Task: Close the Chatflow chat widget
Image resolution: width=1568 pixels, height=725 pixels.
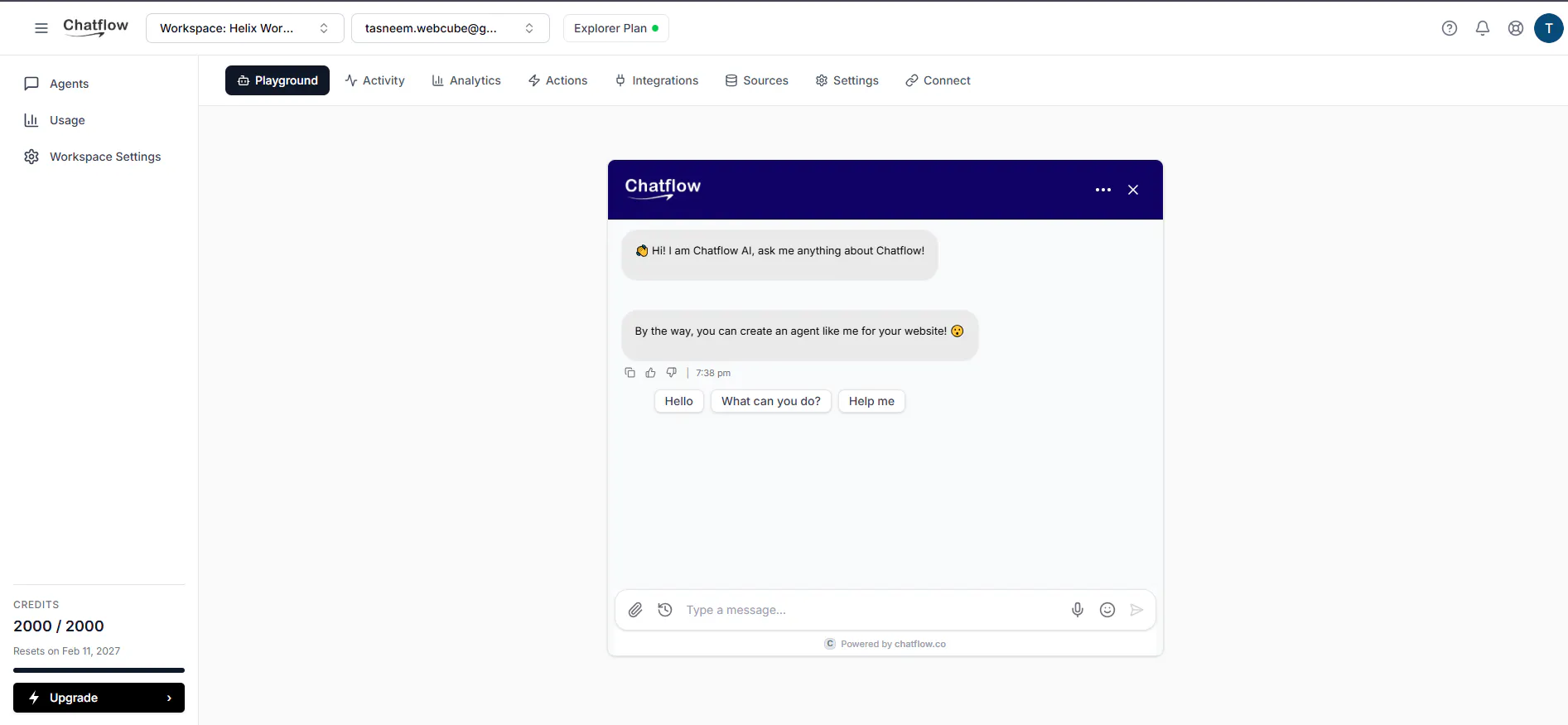Action: [x=1133, y=190]
